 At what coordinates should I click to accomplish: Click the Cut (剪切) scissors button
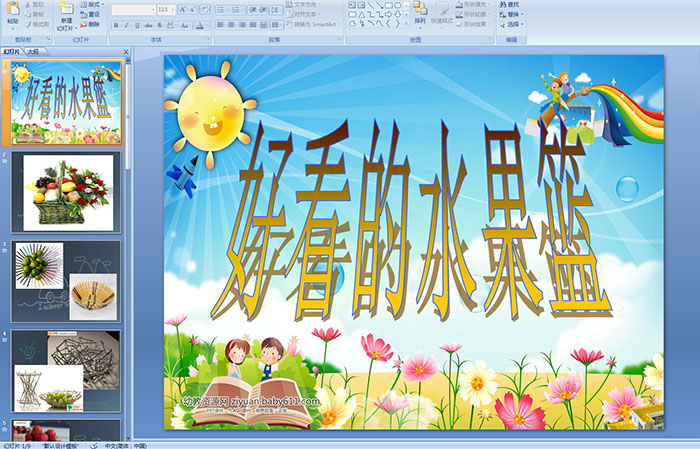tap(34, 4)
